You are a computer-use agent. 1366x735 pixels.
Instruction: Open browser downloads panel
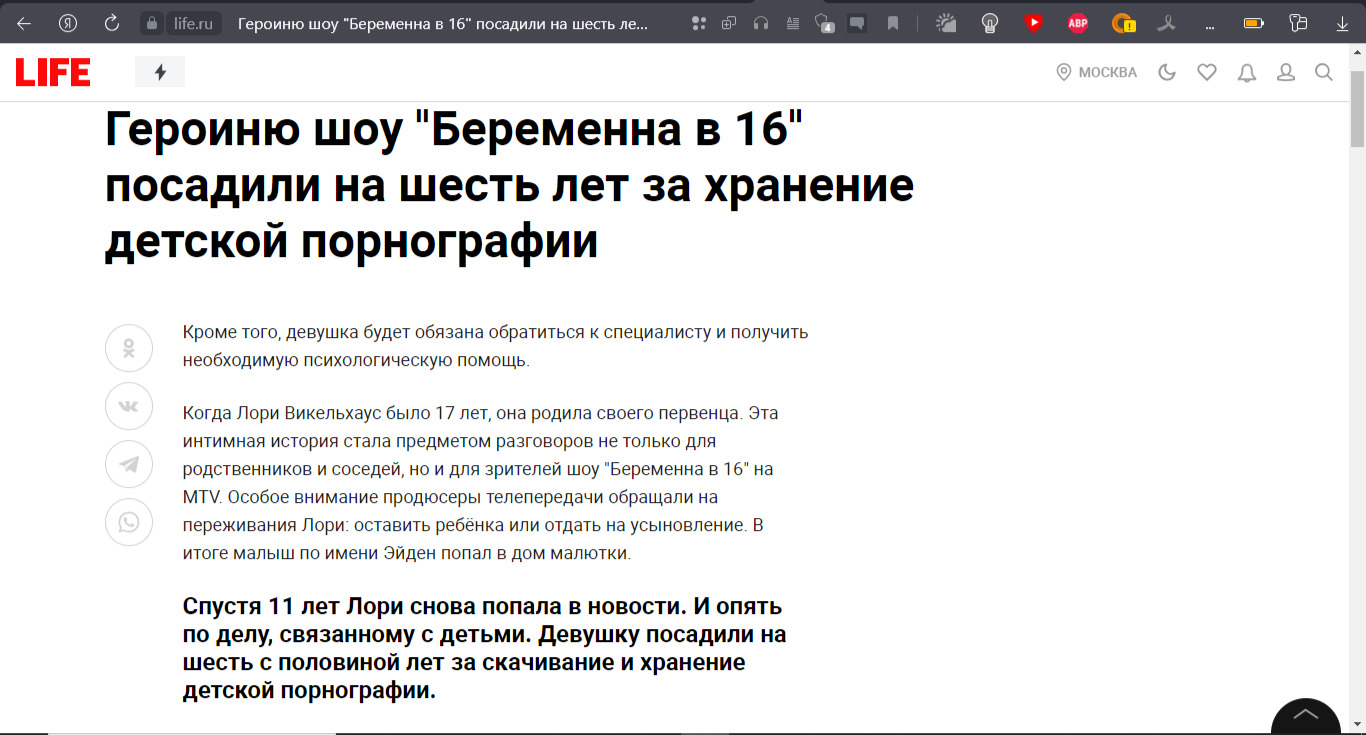(1342, 23)
